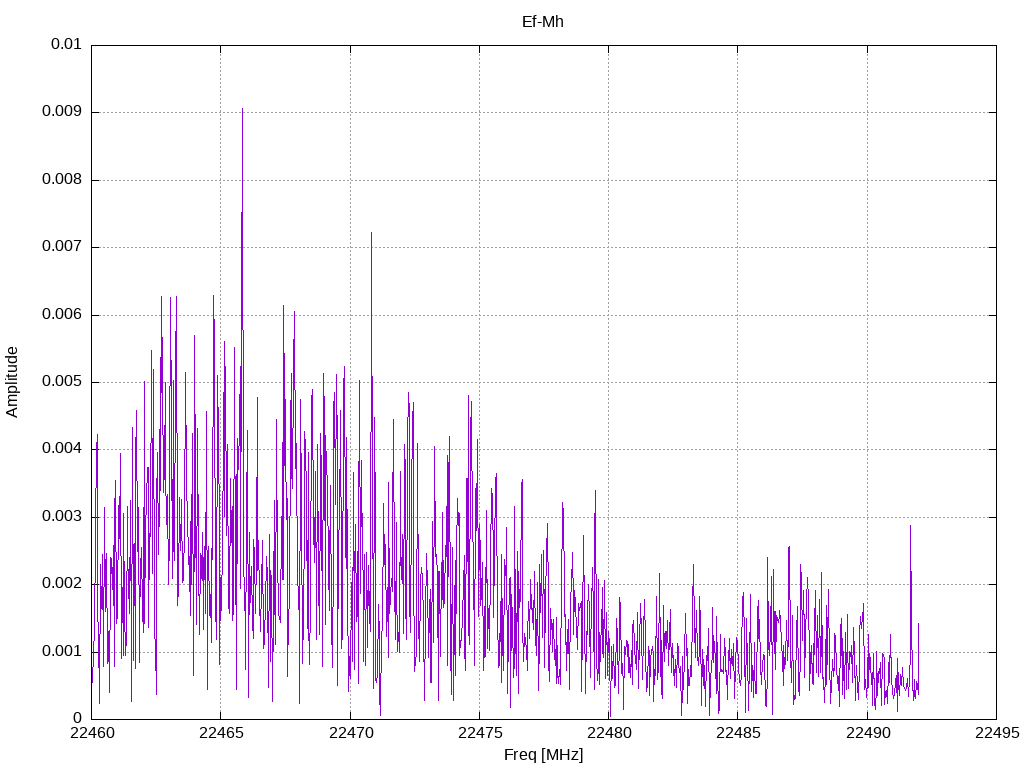Click the 0.01 y-axis tick label
Screen dimensions: 1024x768
tap(66, 45)
